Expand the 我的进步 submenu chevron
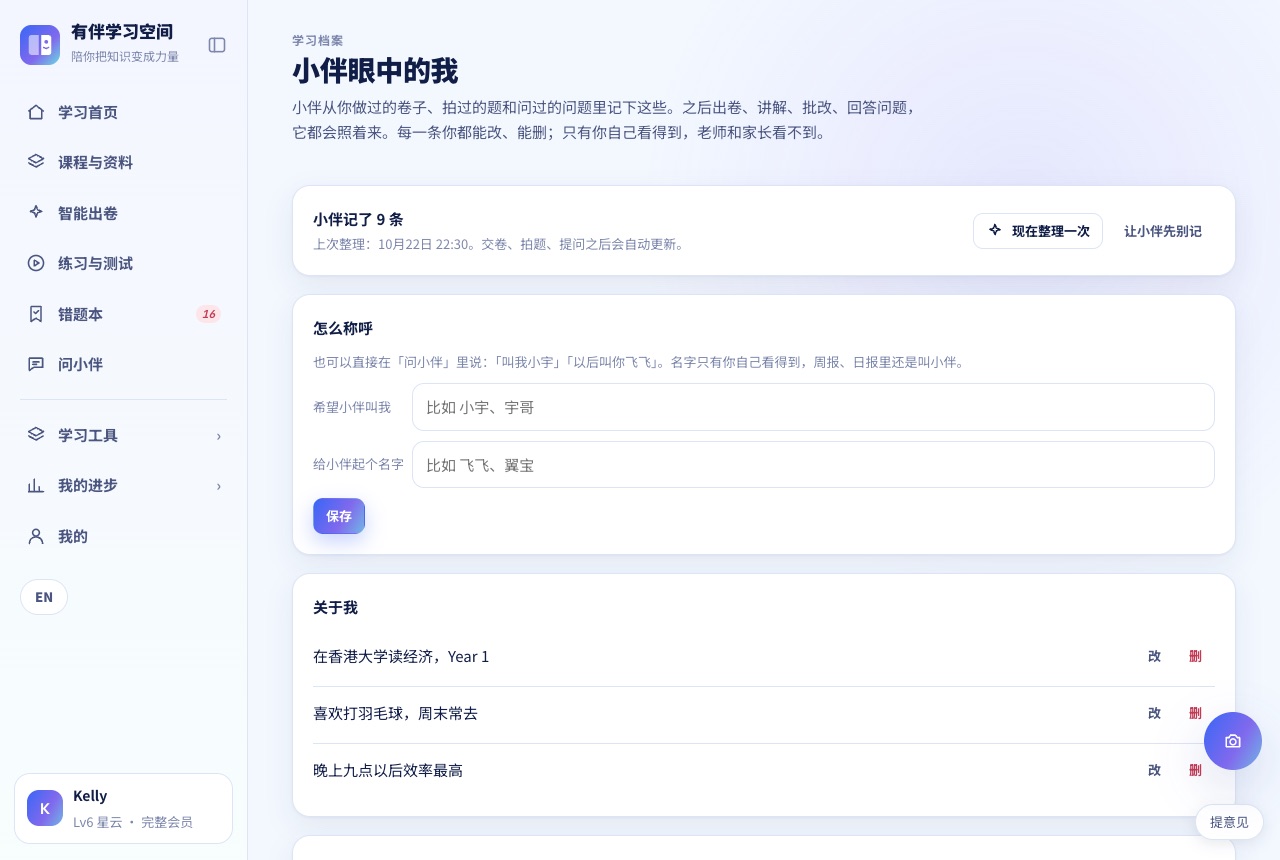 (x=218, y=486)
